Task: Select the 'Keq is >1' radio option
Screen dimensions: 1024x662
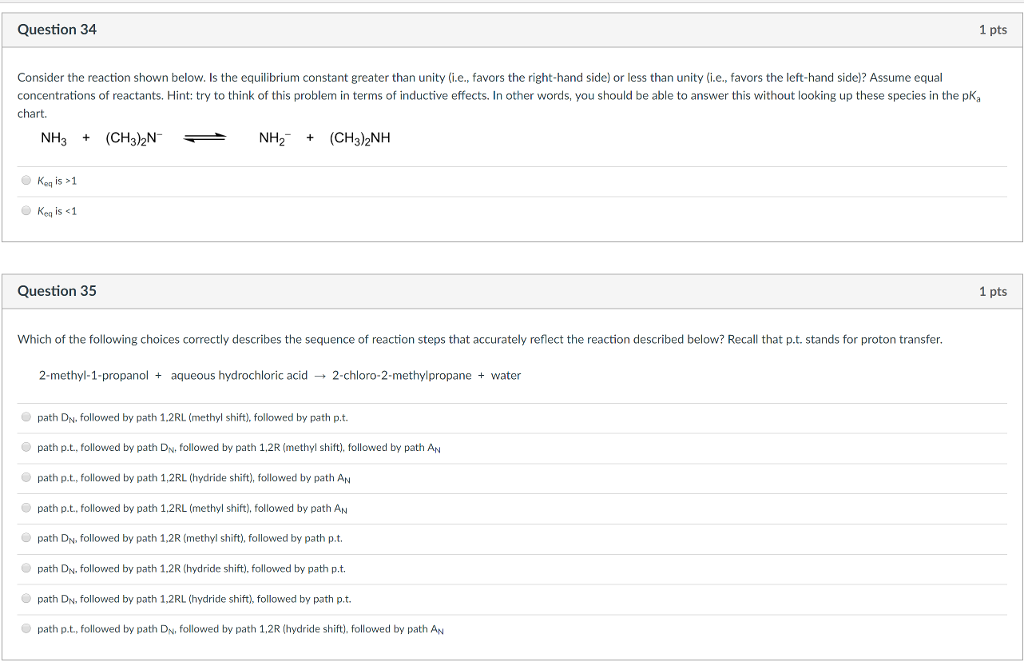Action: tap(26, 181)
